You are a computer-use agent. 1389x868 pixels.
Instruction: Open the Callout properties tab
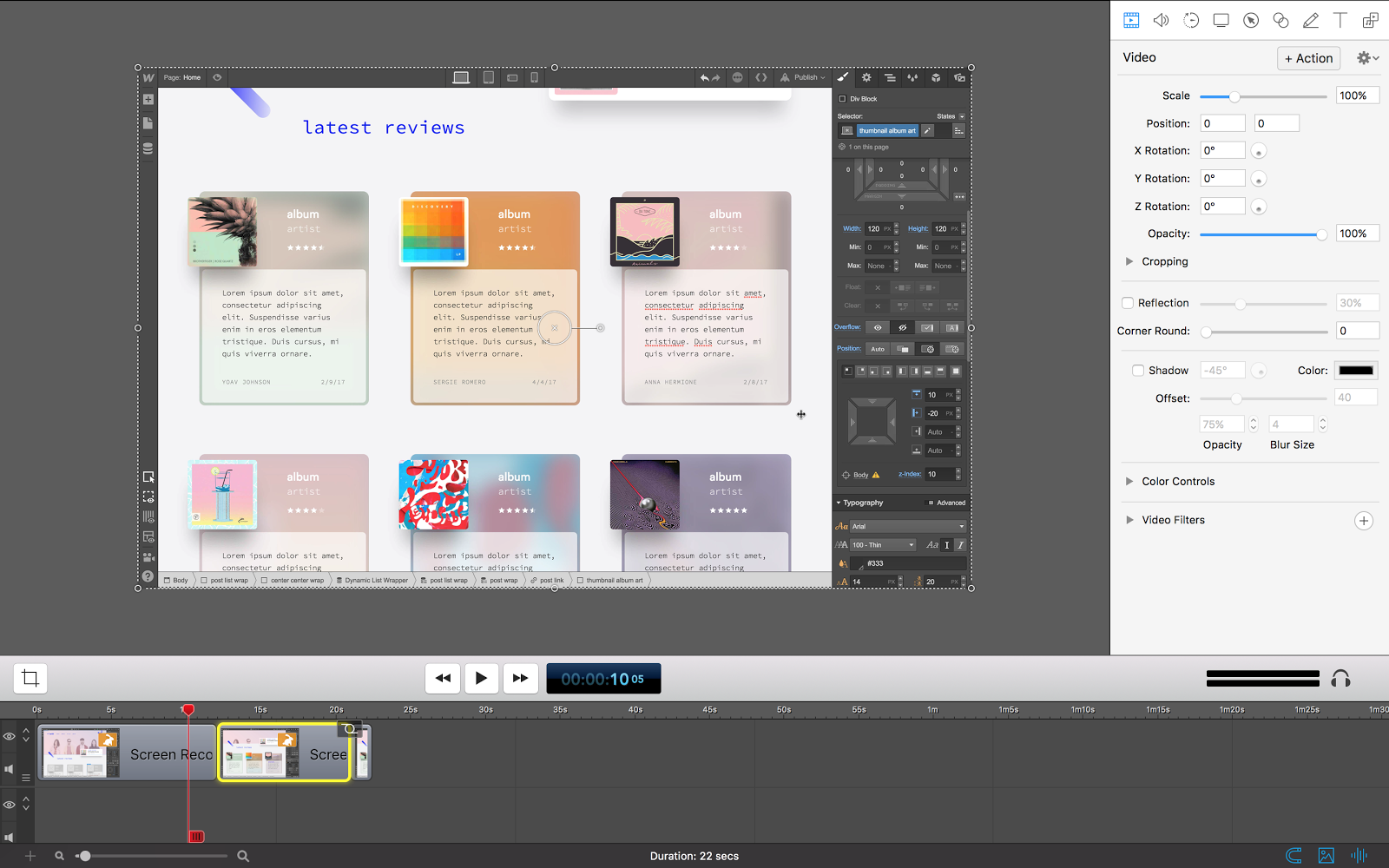click(1251, 20)
